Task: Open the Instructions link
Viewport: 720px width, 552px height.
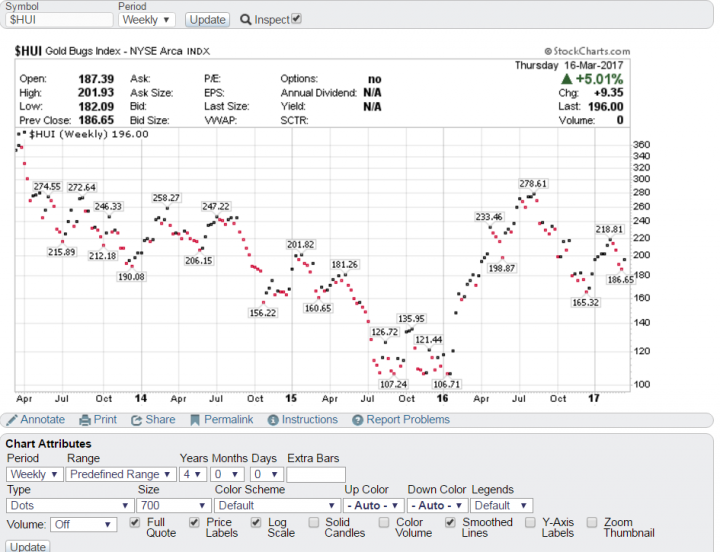Action: pos(309,420)
